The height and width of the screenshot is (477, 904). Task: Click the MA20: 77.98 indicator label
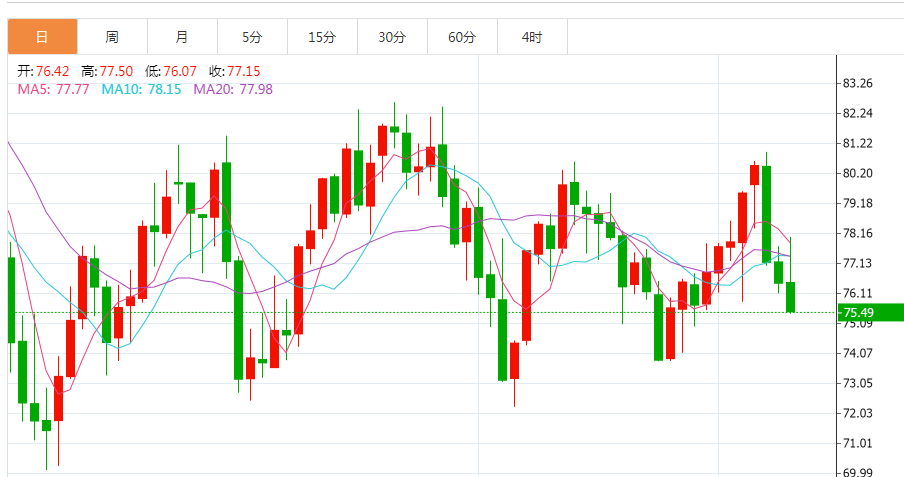click(233, 89)
